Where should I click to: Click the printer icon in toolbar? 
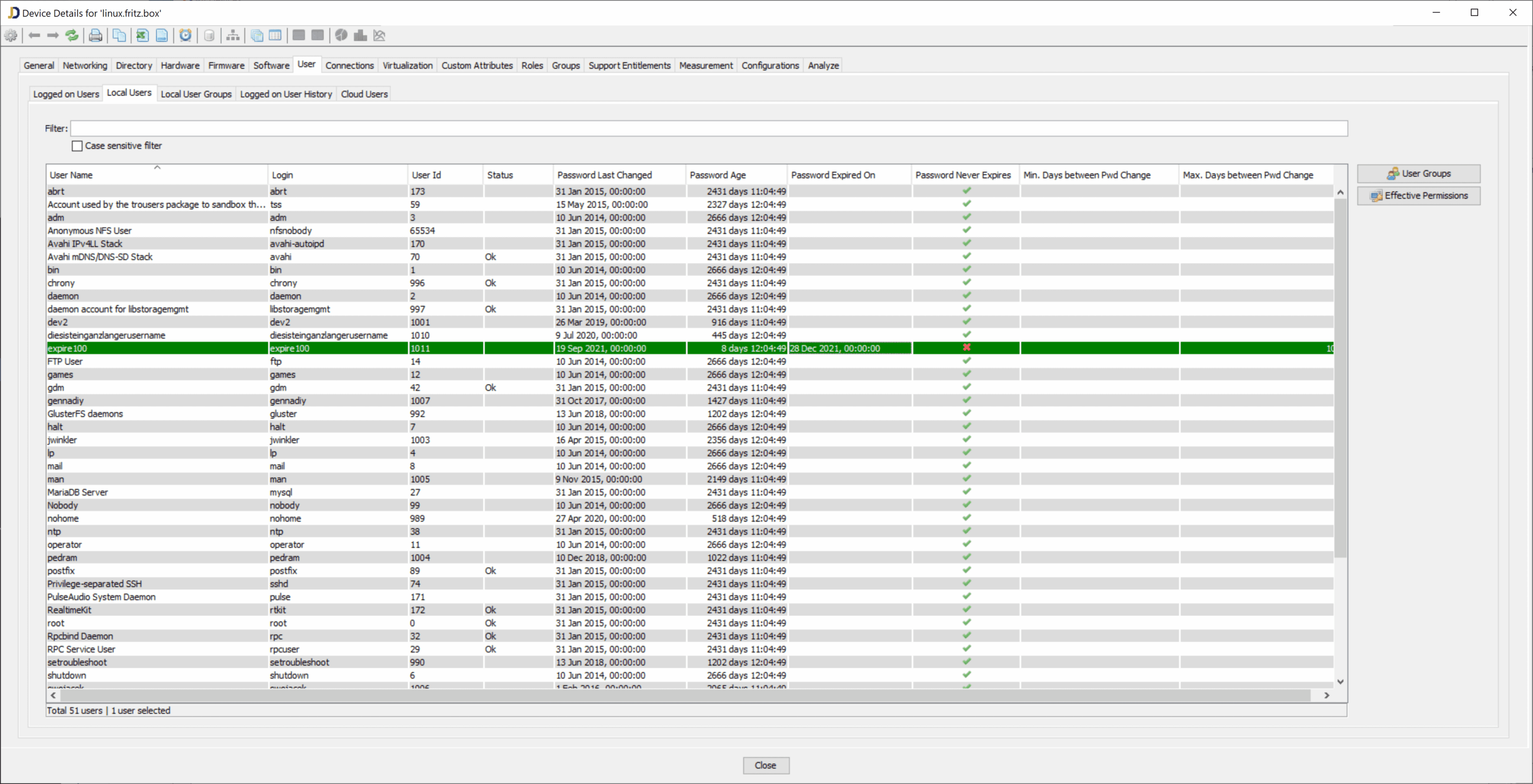(95, 36)
